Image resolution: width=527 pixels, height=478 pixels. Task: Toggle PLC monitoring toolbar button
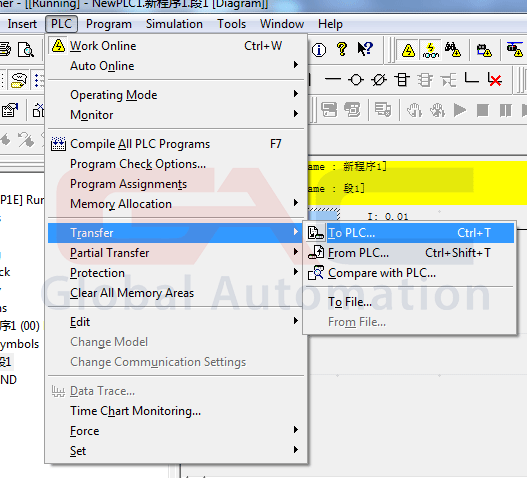[431, 50]
